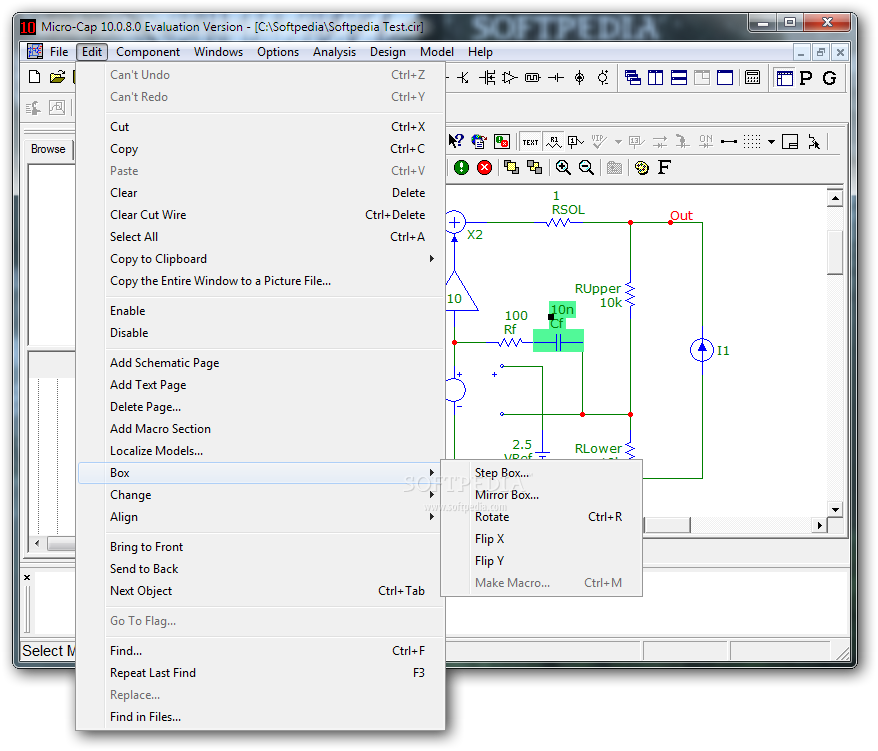The height and width of the screenshot is (751, 878).
Task: Open the Design menu
Action: [387, 52]
